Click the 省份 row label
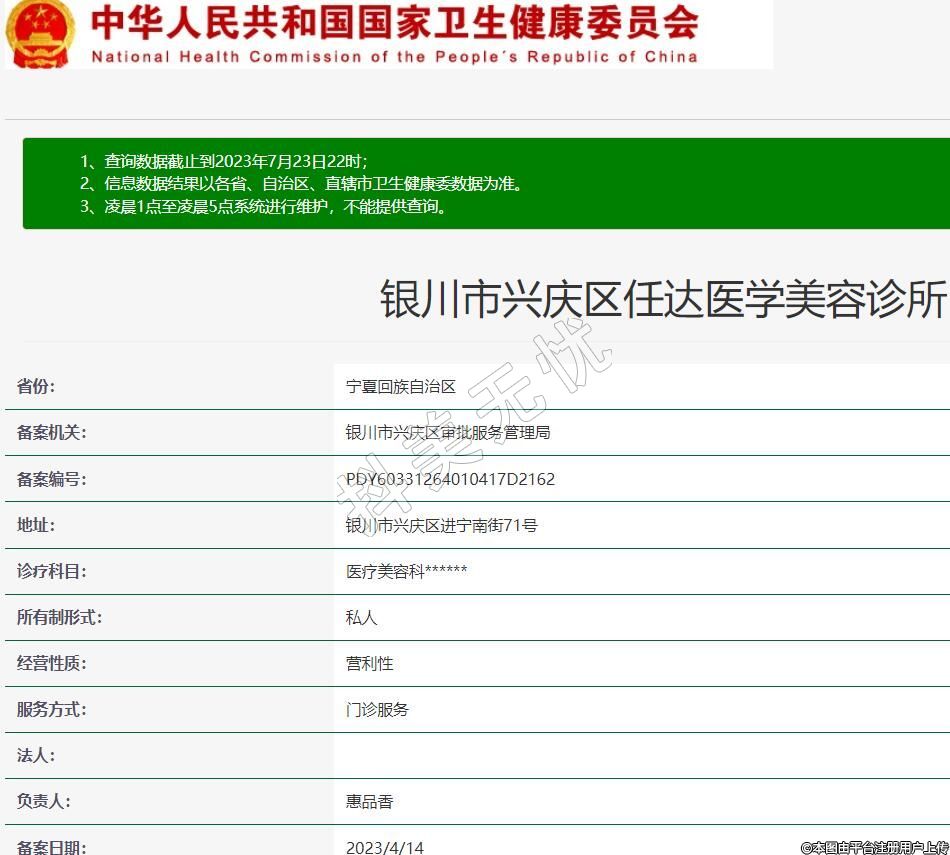Screen dimensions: 950x855 (36, 387)
